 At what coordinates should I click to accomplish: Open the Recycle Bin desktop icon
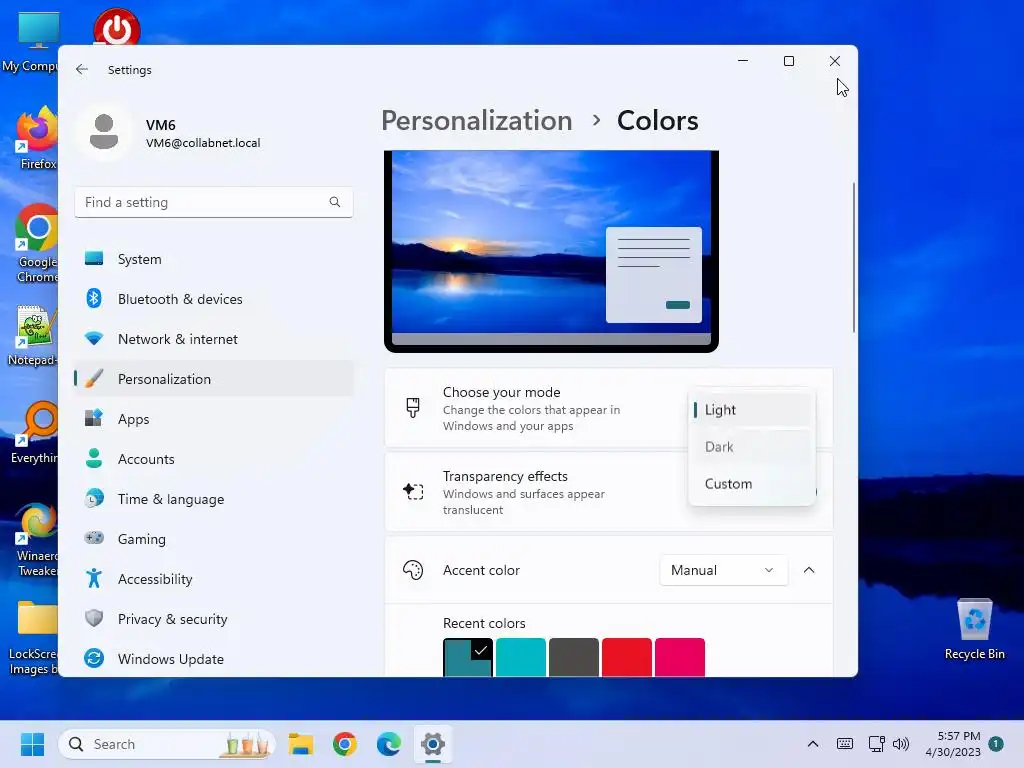click(974, 629)
